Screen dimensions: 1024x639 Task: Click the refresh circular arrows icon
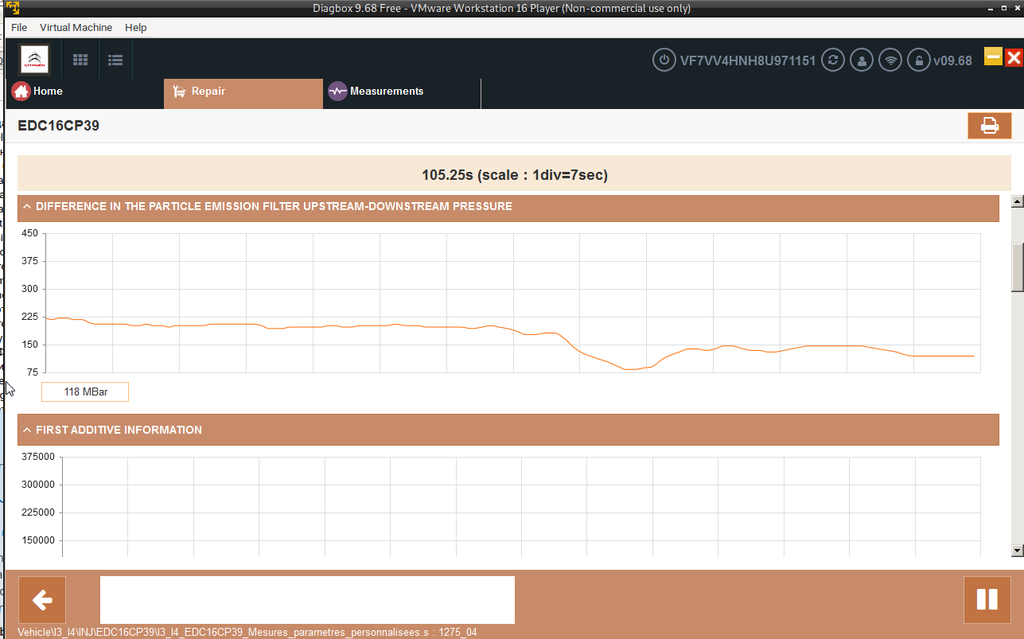(x=833, y=60)
